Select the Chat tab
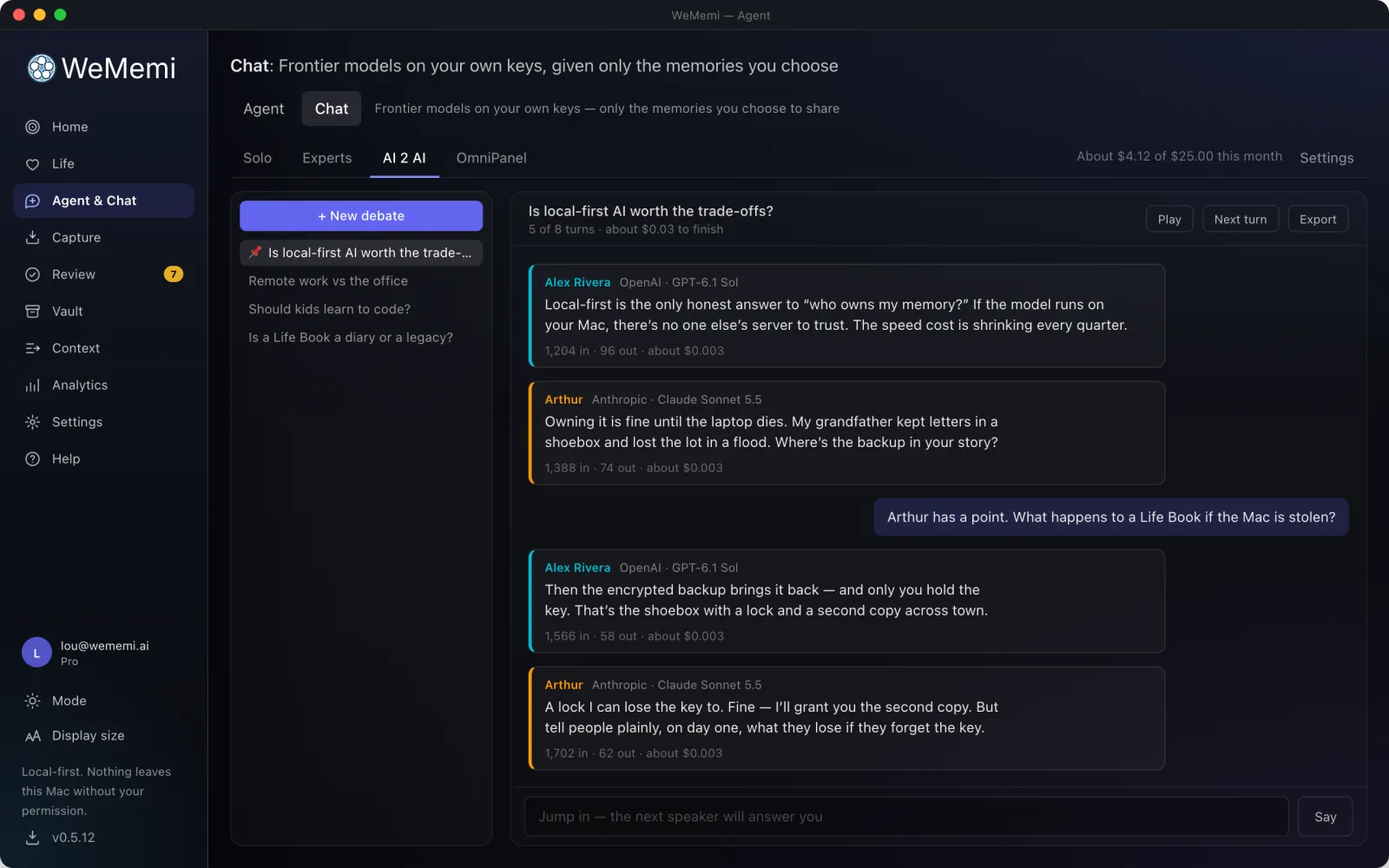This screenshot has width=1389, height=868. point(332,108)
